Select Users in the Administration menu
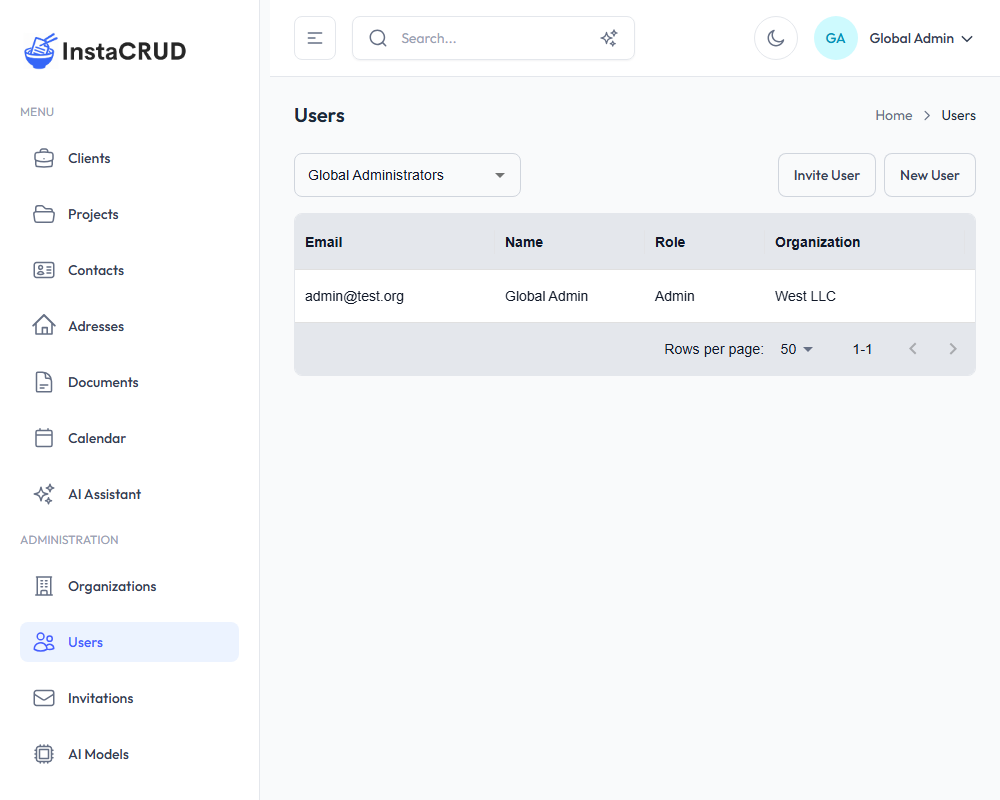Image resolution: width=1000 pixels, height=800 pixels. 85,642
